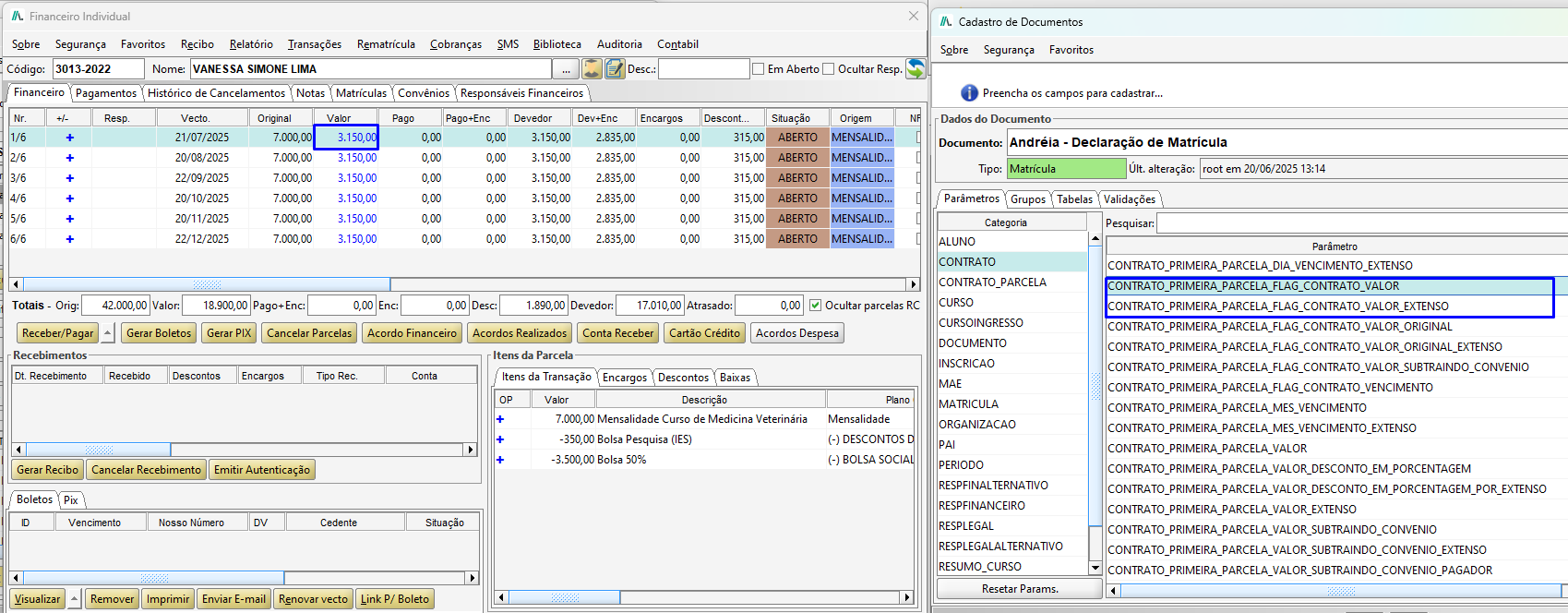Click plus icon beside Bolsa Pesquisa (IES)
Viewport: 1568px width, 613px height.
pos(500,439)
